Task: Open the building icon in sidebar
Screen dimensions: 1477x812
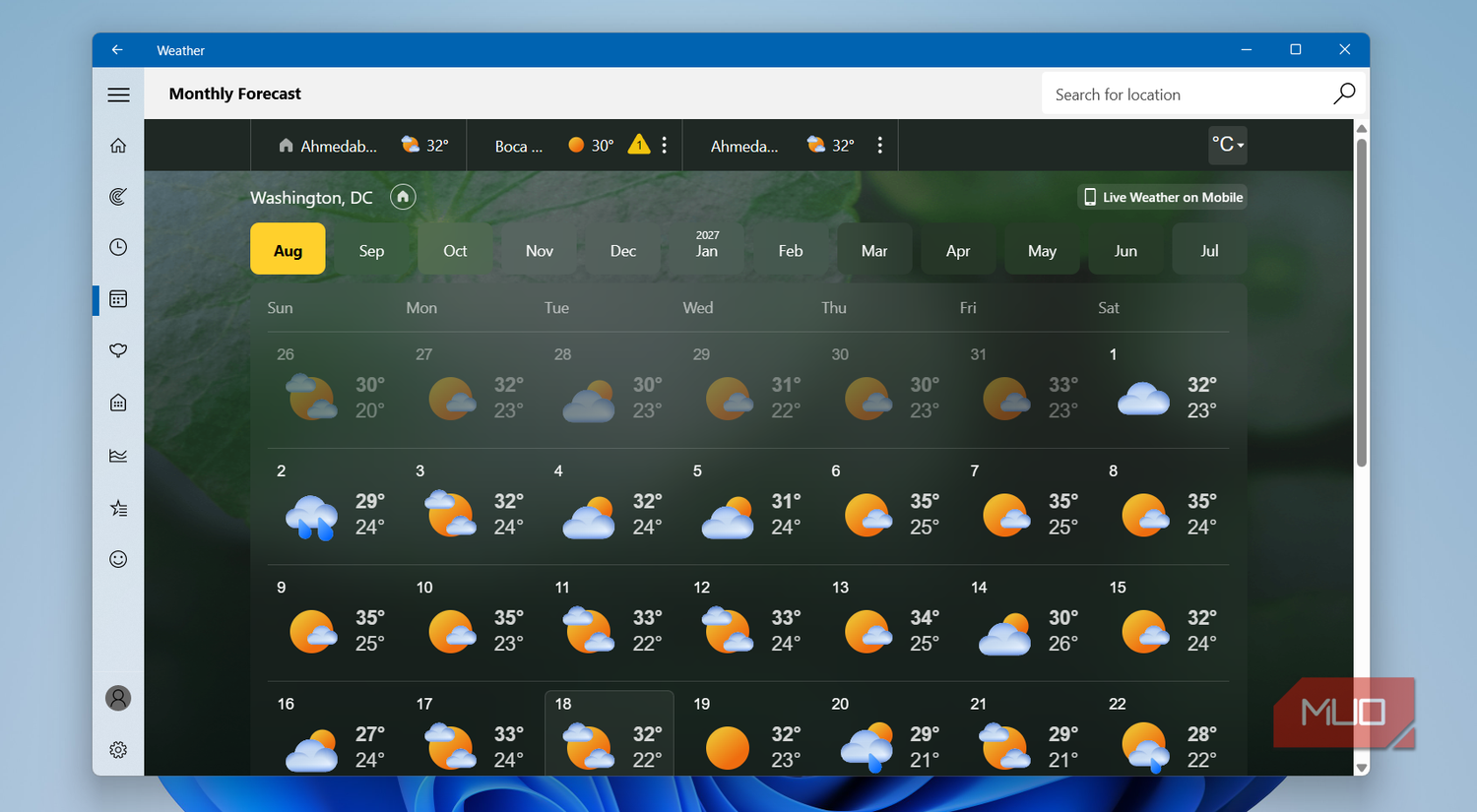Action: [x=118, y=403]
